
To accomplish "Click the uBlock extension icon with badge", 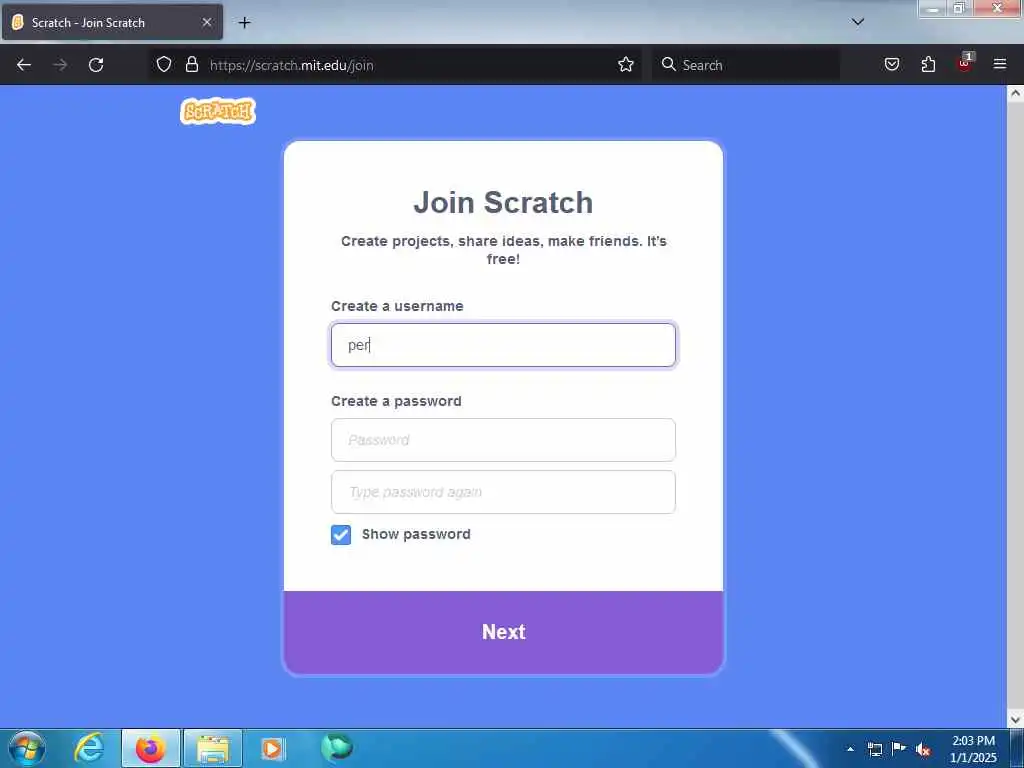I will 965,63.
